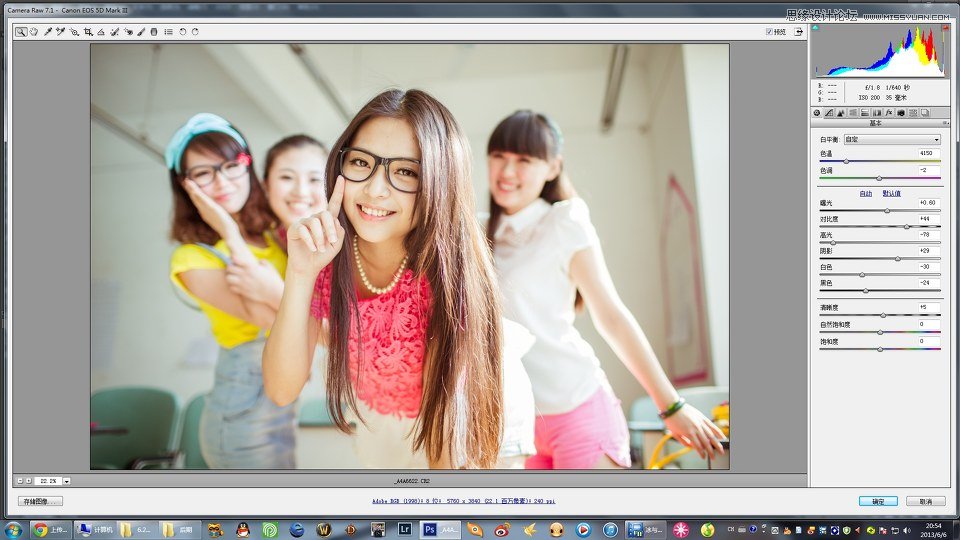The image size is (960, 540).
Task: Switch to the Split Toning panel tab
Action: (864, 113)
